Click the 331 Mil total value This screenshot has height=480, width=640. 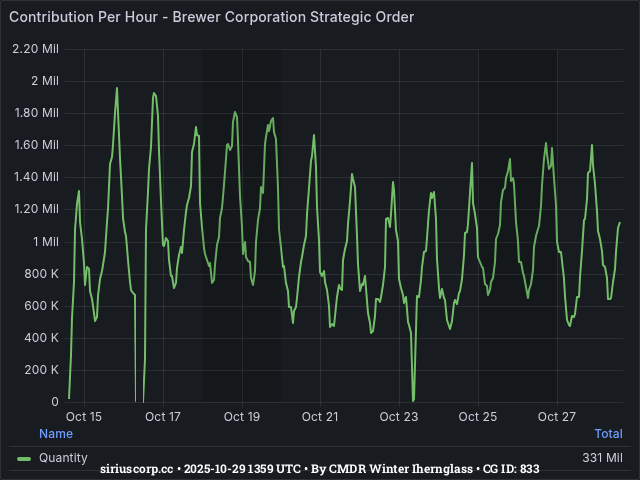(x=602, y=458)
